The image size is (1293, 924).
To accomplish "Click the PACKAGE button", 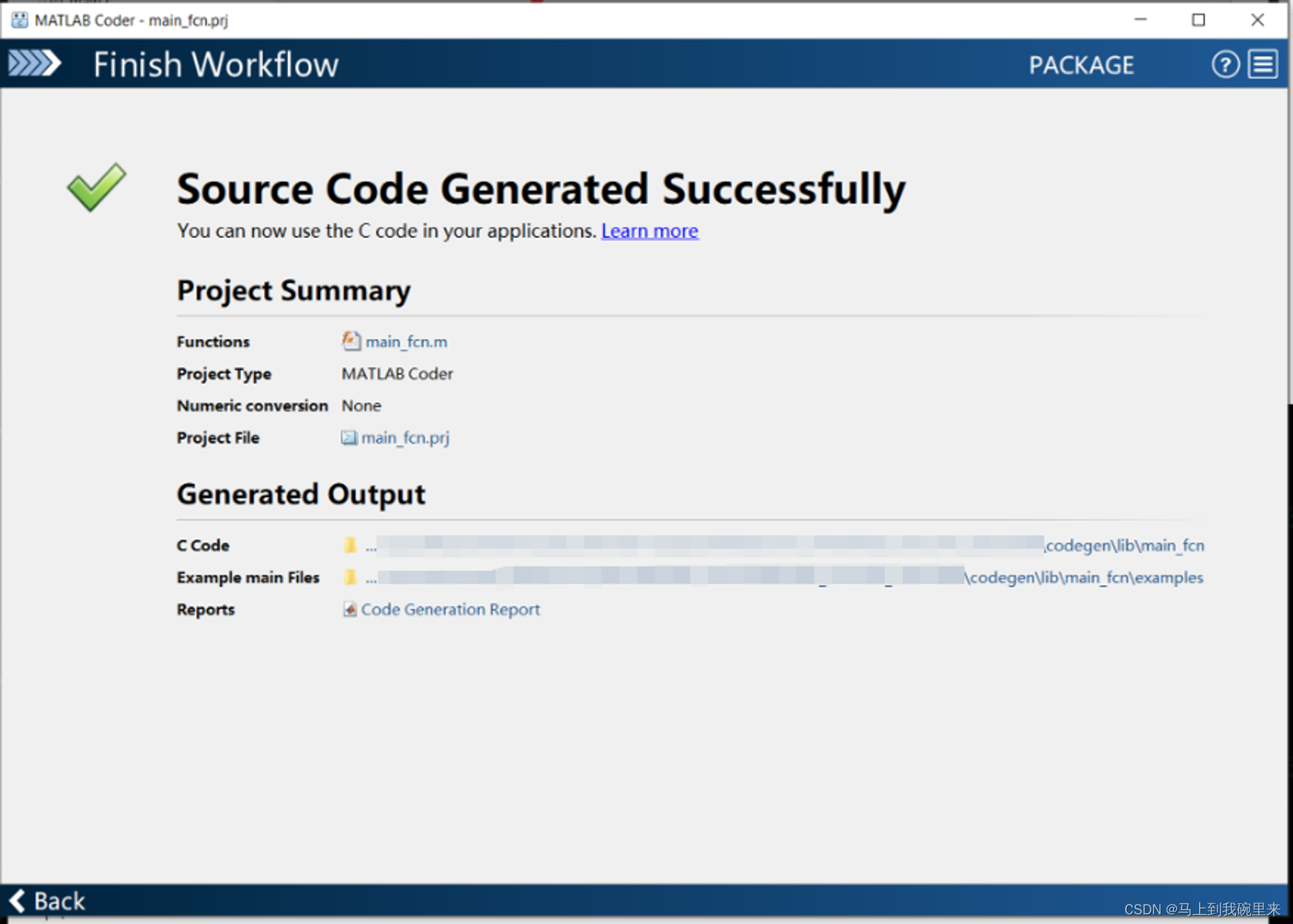I will click(x=1082, y=65).
